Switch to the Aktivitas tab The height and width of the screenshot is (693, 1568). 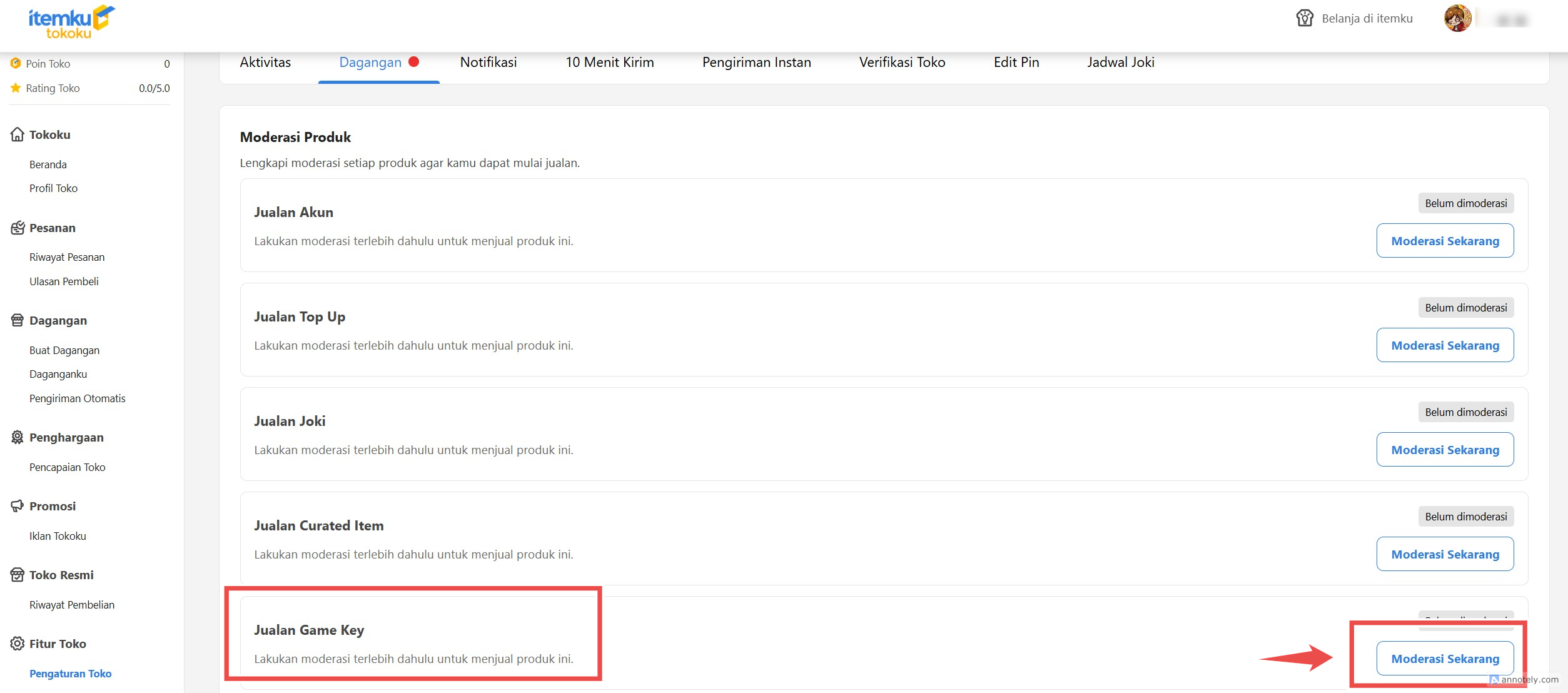pos(265,63)
